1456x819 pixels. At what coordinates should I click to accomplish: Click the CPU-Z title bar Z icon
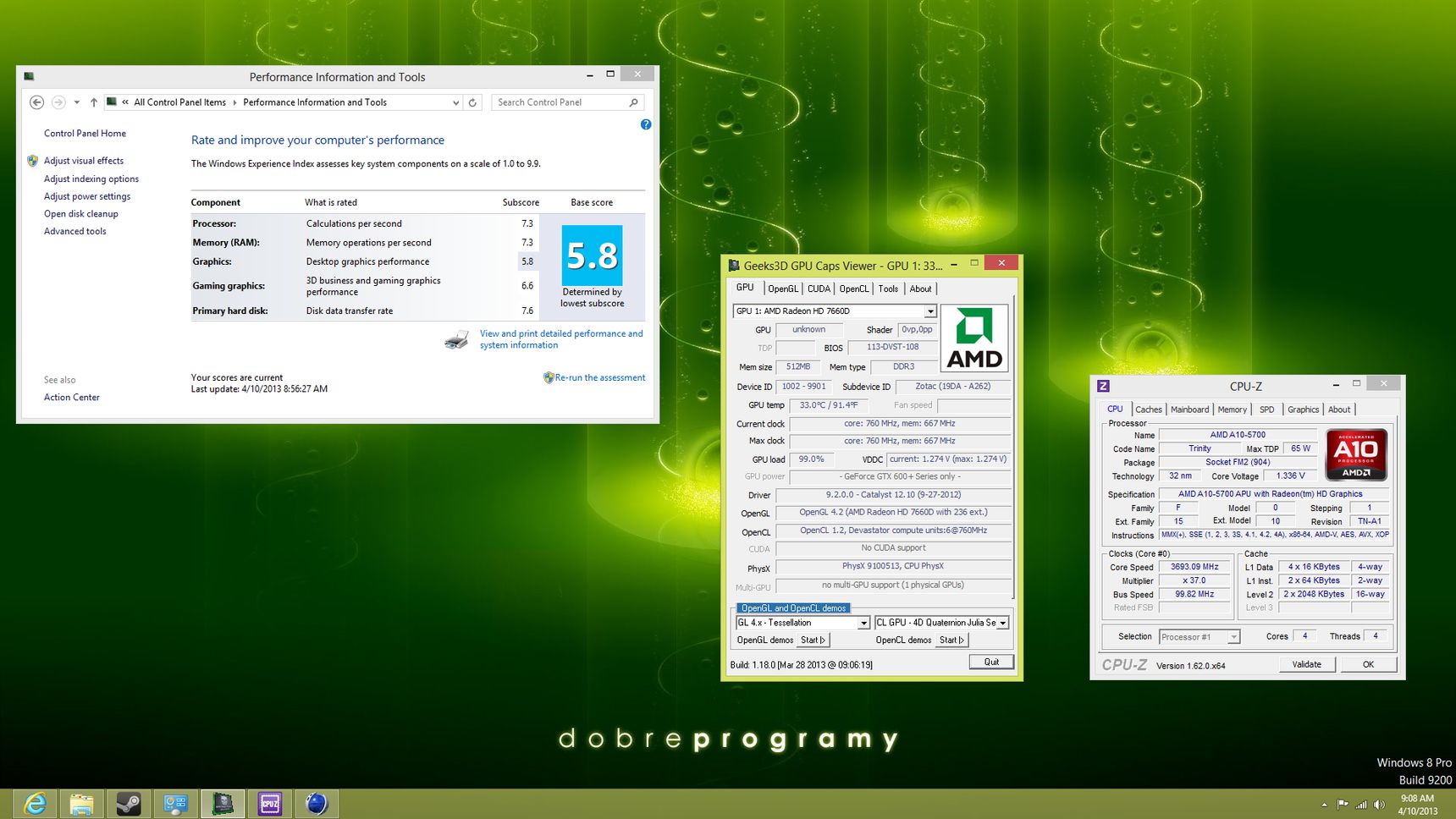[x=1103, y=386]
